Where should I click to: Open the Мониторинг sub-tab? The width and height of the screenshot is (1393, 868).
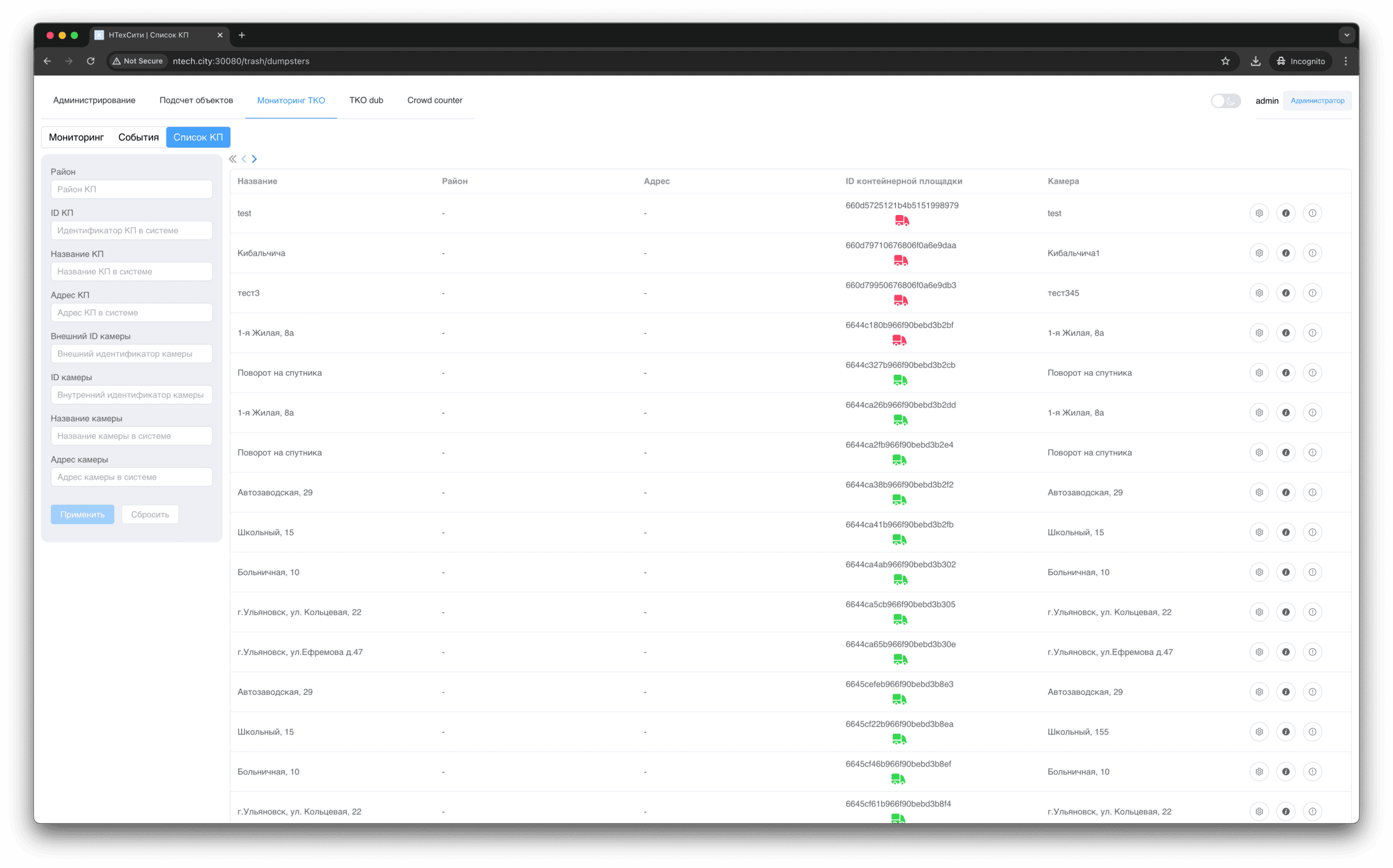pyautogui.click(x=76, y=137)
